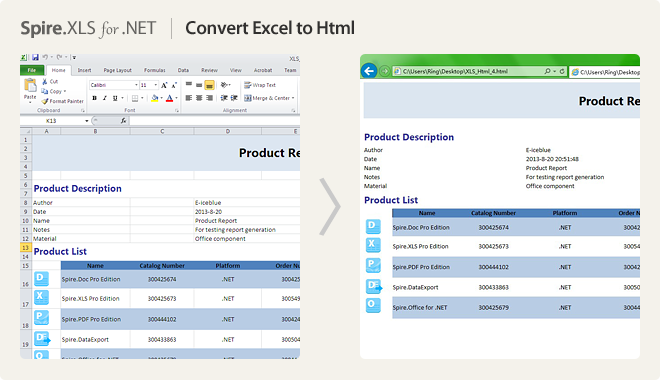Viewport: 660px width, 380px height.
Task: Click the Cut scissors button
Action: click(50, 81)
